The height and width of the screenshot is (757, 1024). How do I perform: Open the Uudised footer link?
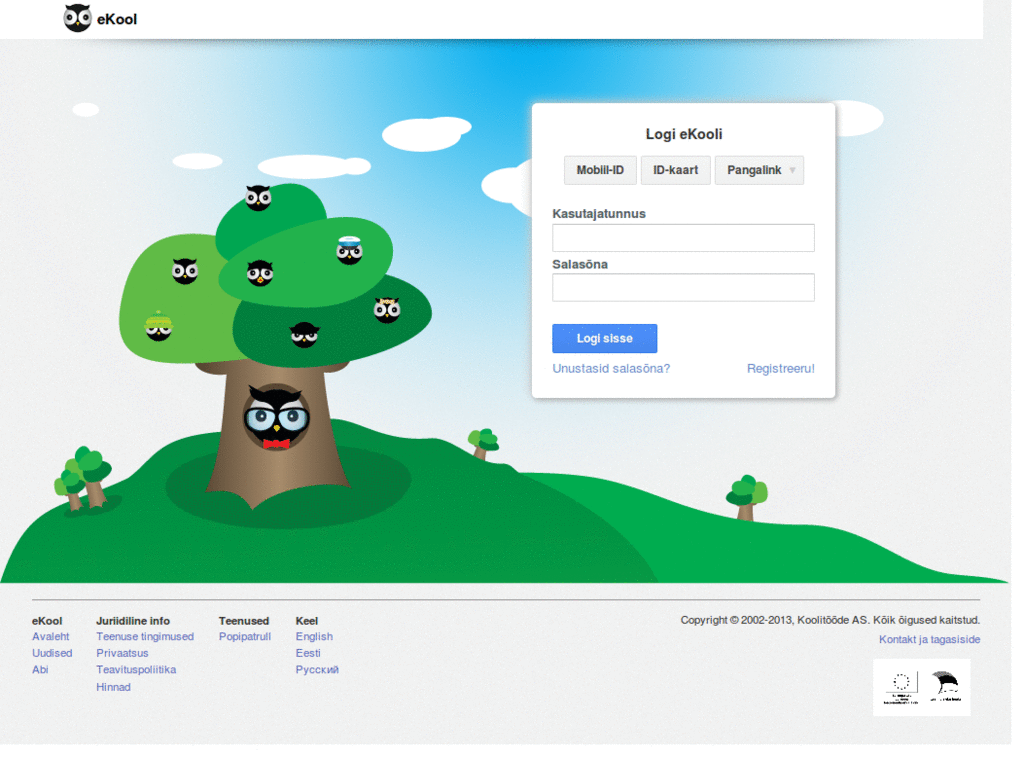[52, 653]
